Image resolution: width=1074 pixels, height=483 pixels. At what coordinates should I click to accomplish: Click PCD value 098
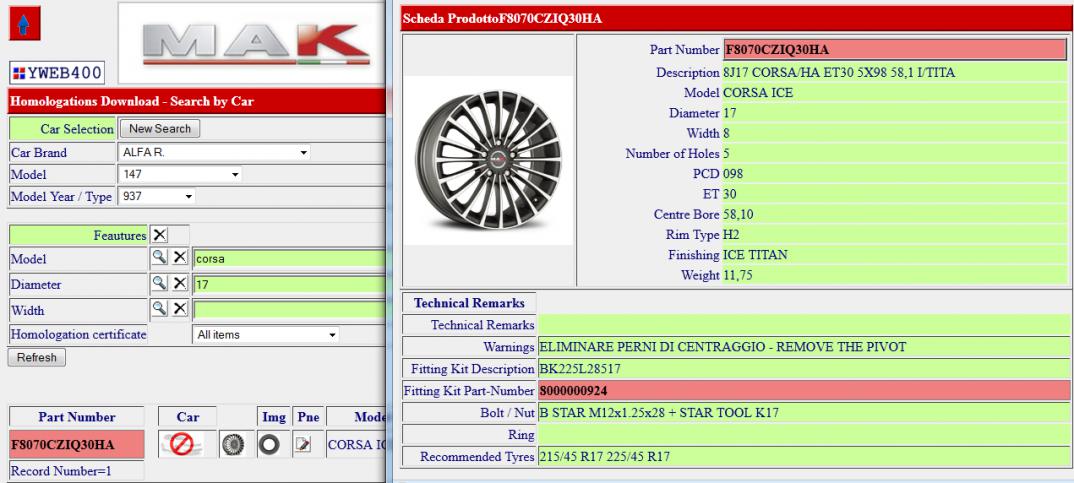[x=733, y=174]
